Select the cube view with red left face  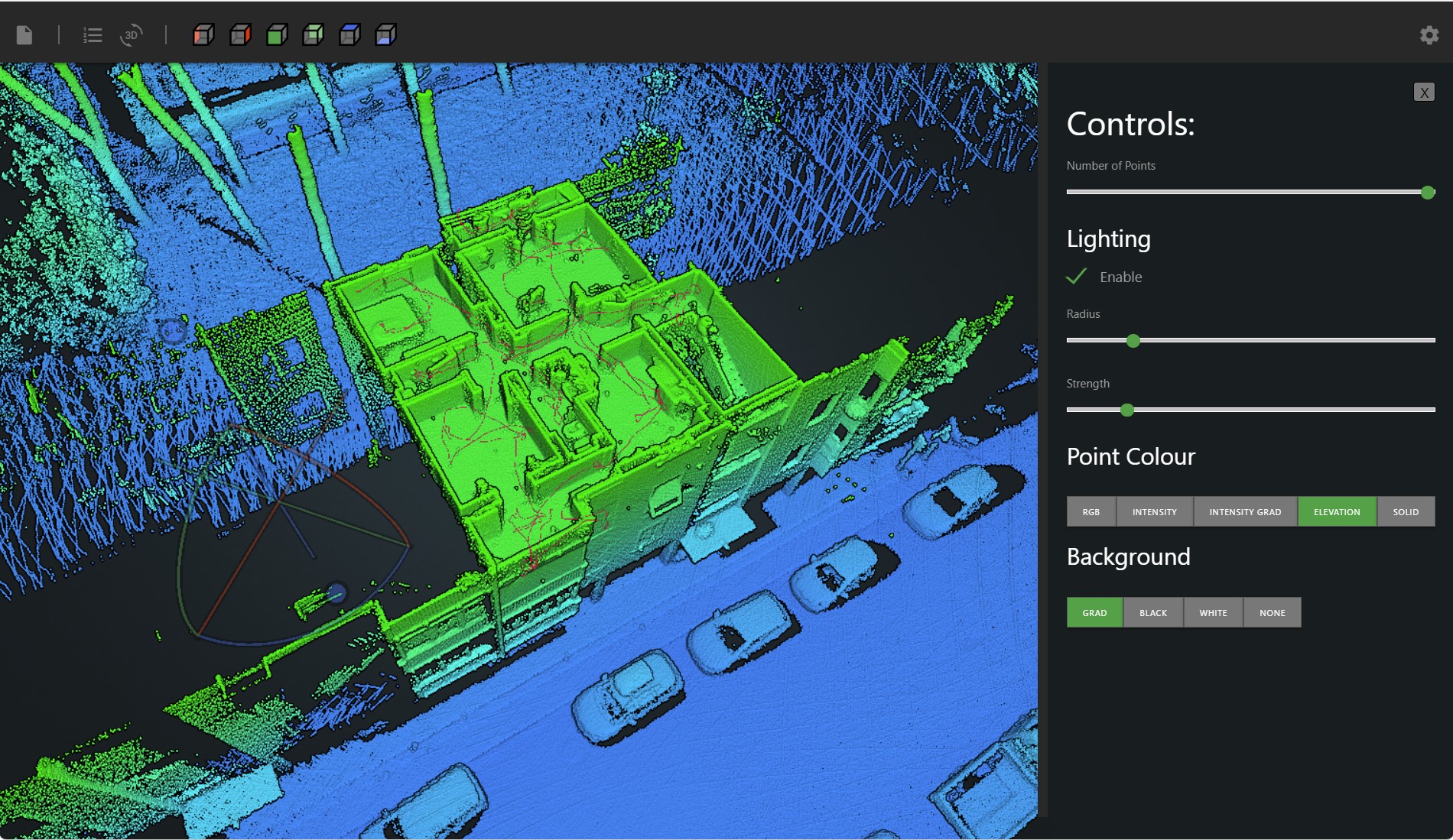(x=203, y=34)
